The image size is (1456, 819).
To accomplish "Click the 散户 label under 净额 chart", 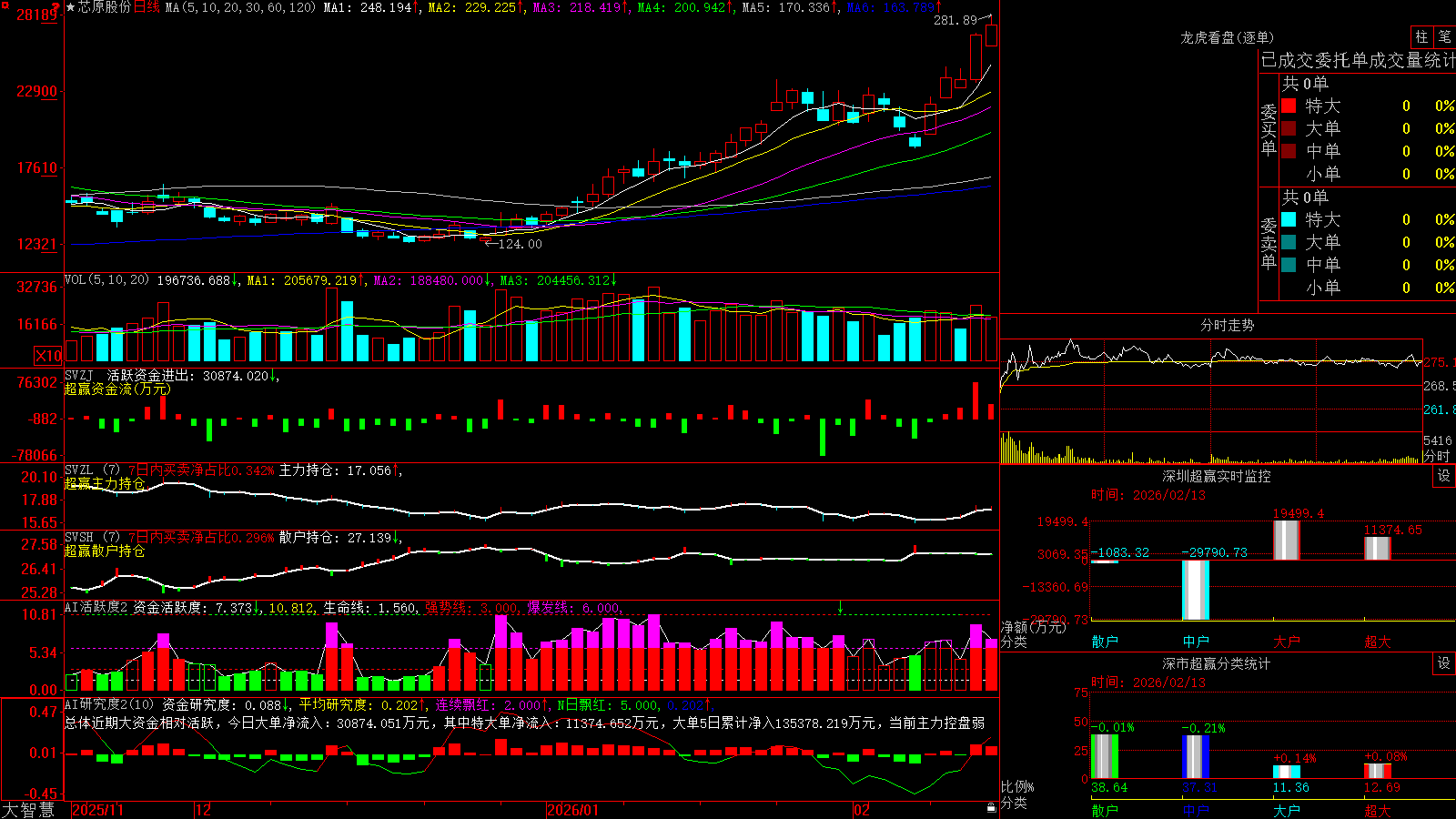I will 1105,642.
